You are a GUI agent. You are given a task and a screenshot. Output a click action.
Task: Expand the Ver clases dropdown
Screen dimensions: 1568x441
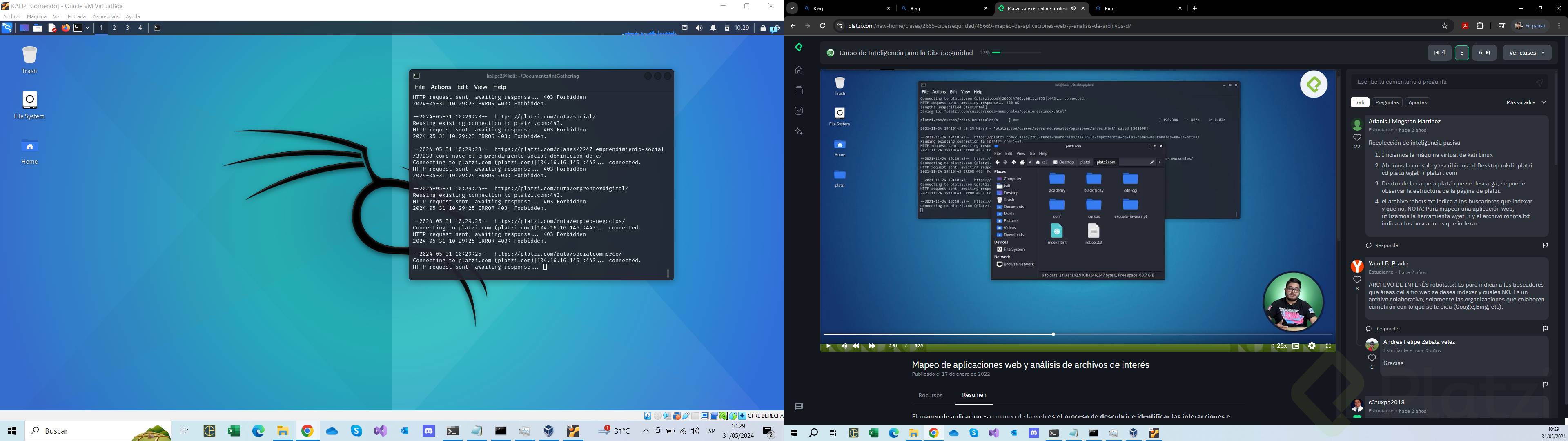pos(1527,53)
